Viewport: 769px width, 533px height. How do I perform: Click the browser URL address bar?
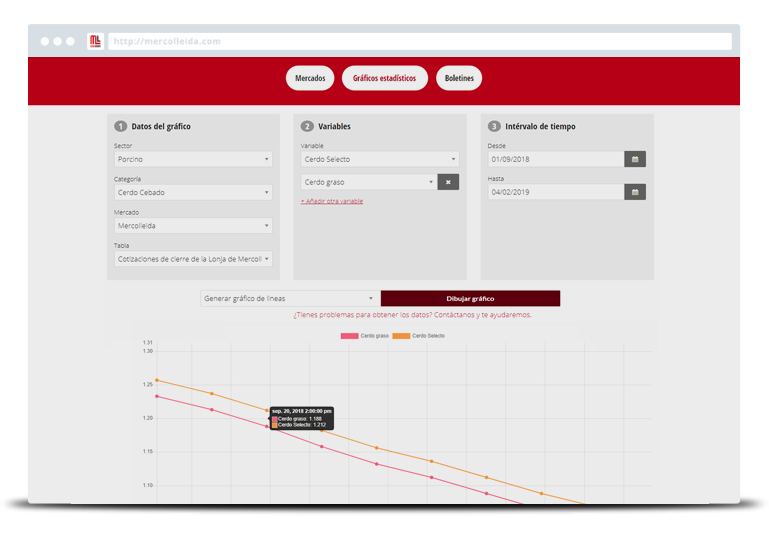pyautogui.click(x=420, y=41)
